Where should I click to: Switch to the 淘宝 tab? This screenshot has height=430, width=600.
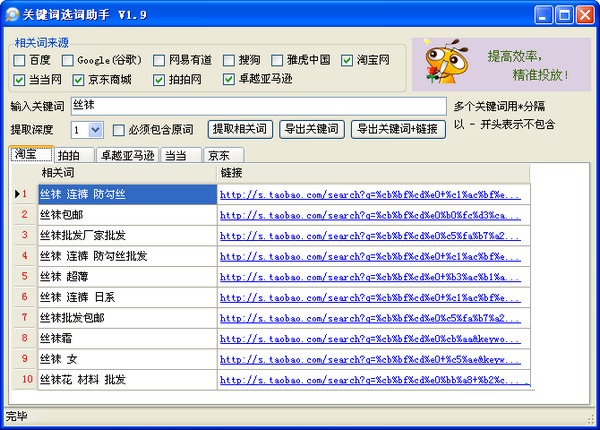tap(31, 154)
